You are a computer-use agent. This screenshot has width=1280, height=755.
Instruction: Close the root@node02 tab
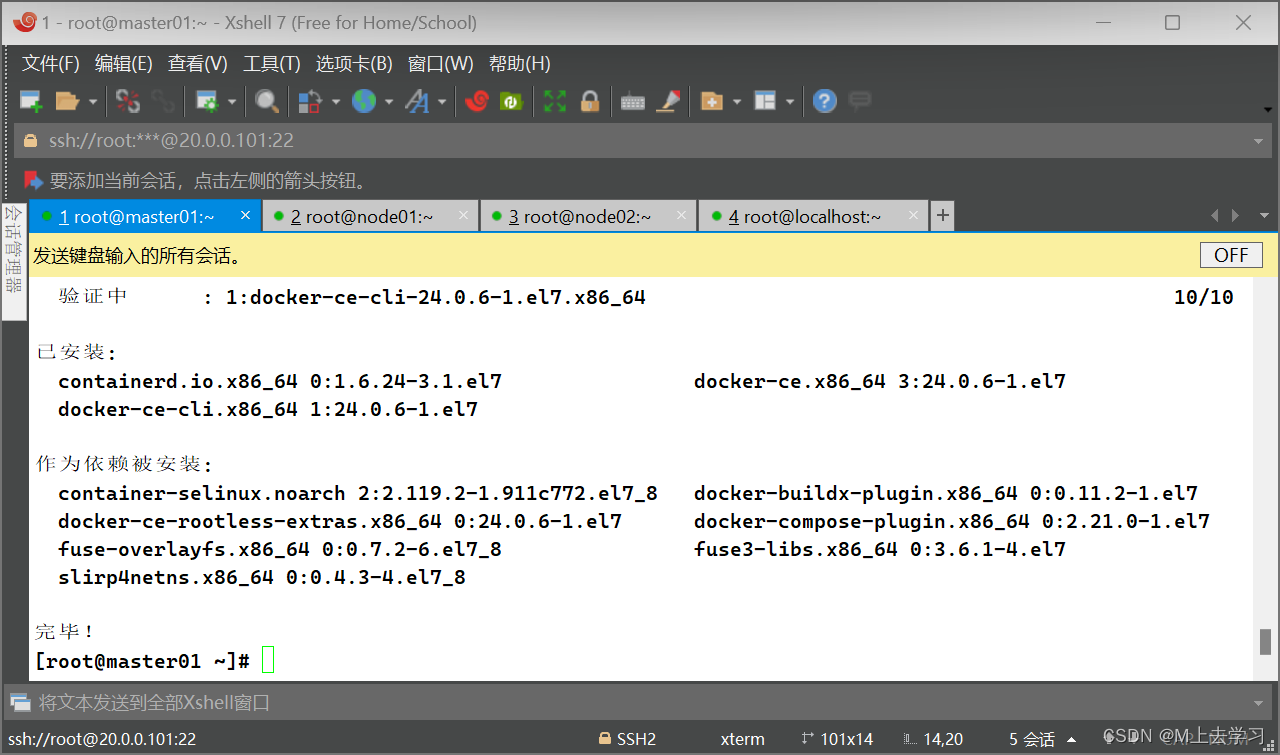click(x=682, y=215)
